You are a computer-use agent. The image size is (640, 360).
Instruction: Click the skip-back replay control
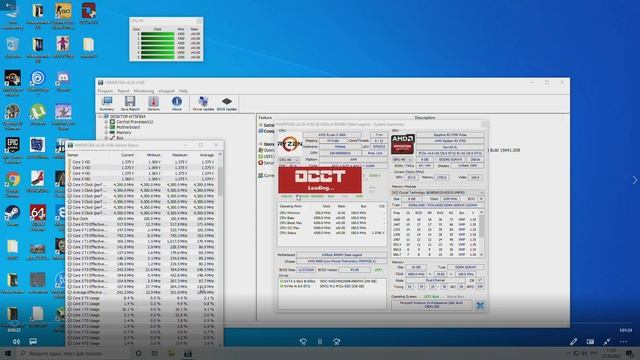click(x=303, y=342)
